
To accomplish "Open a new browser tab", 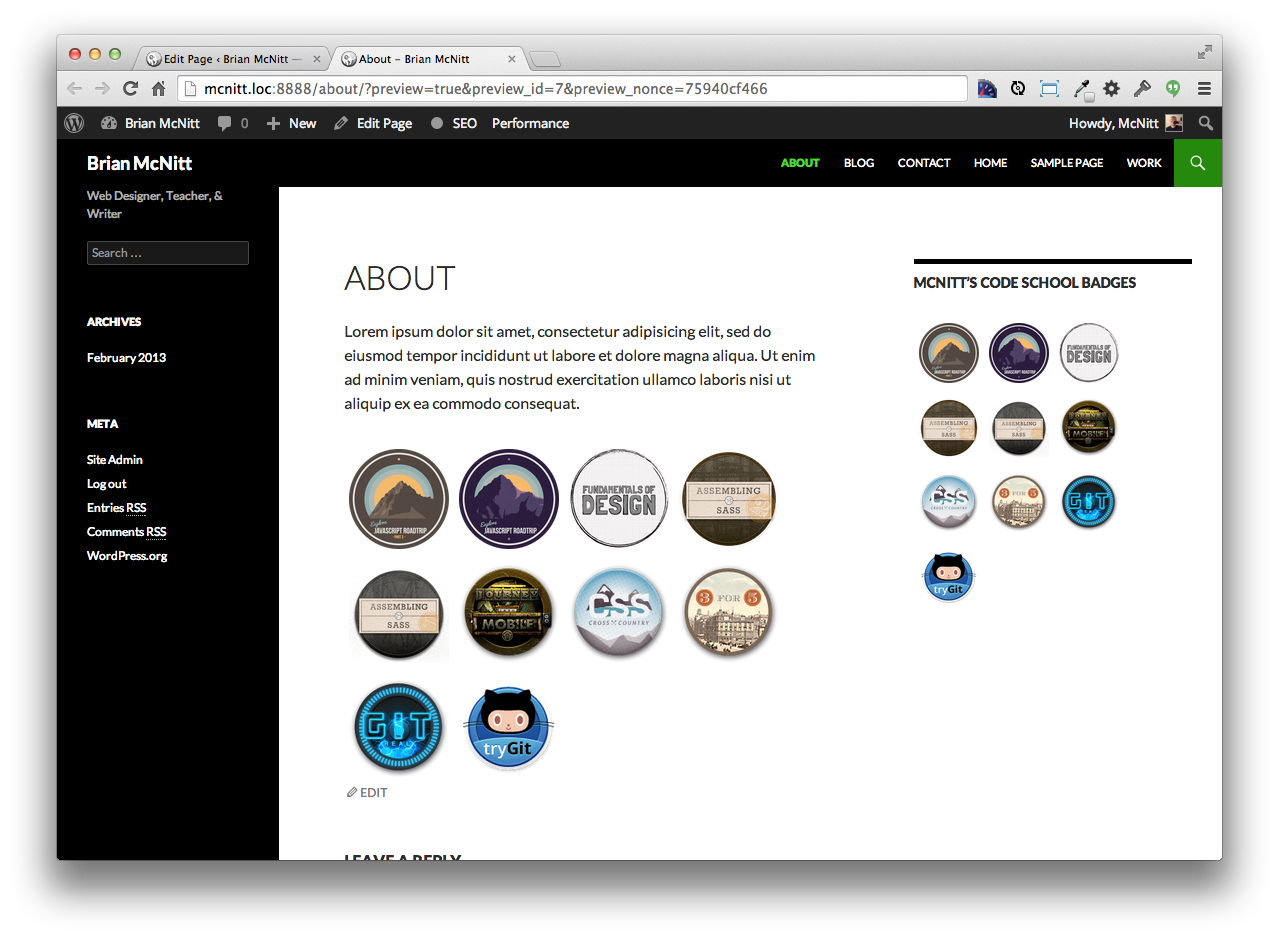I will click(x=545, y=59).
